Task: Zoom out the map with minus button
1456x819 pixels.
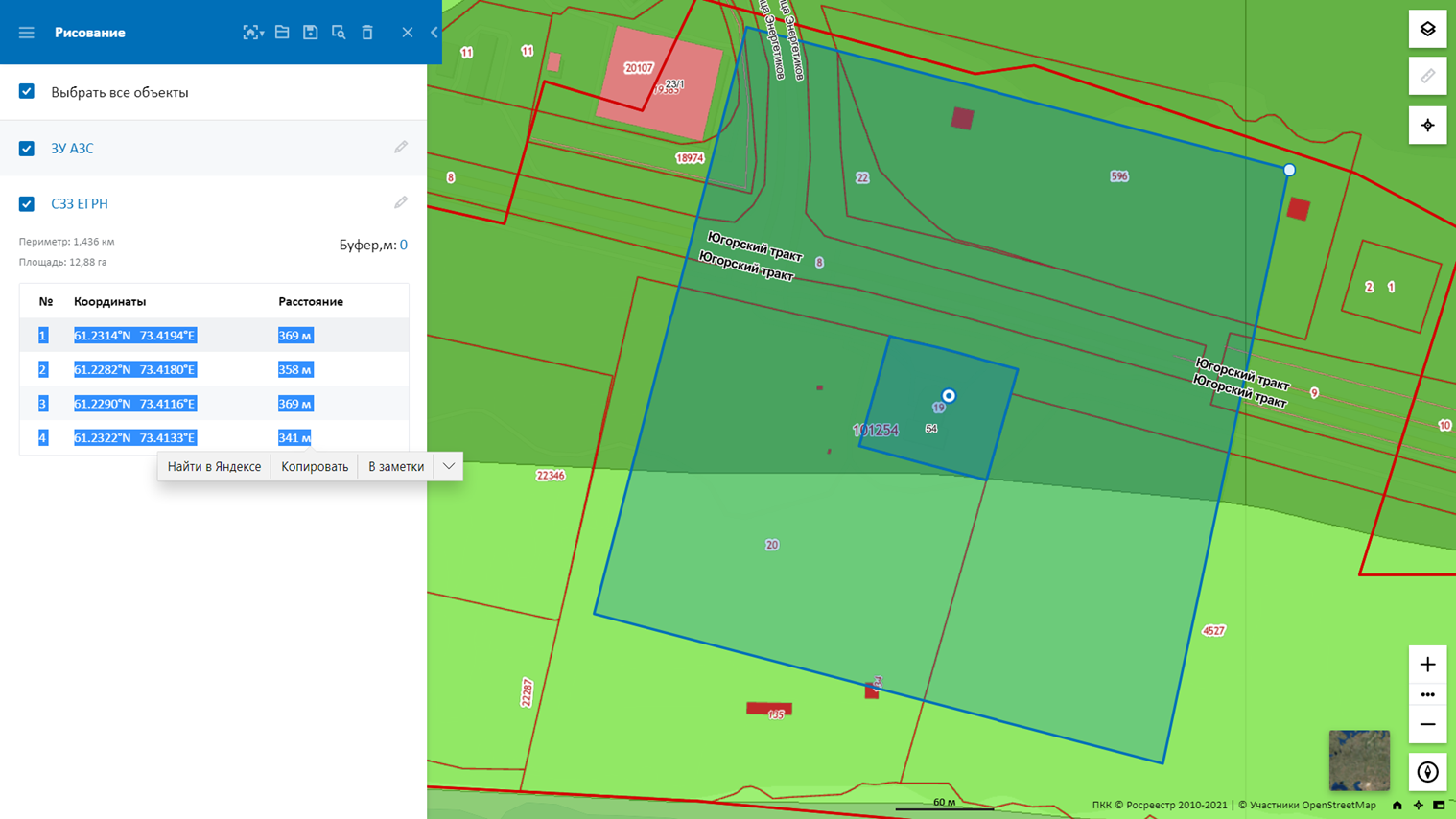Action: click(1427, 725)
